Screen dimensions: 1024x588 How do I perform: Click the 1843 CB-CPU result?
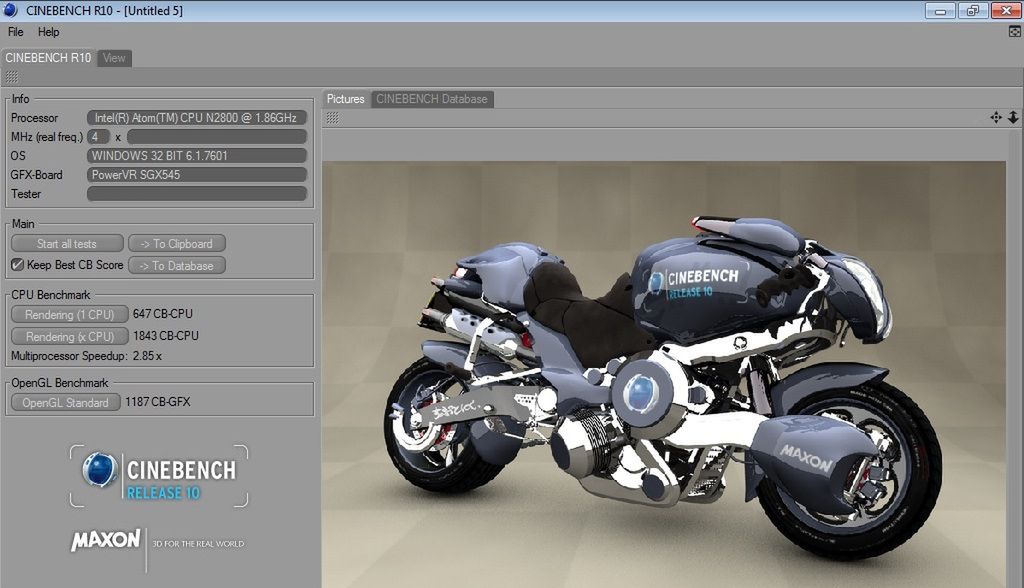[x=166, y=336]
